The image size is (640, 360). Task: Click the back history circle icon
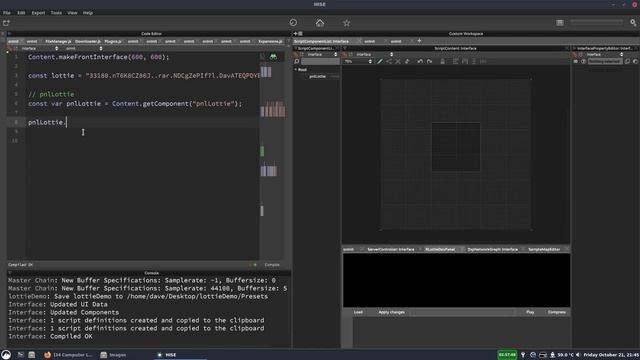(x=293, y=23)
